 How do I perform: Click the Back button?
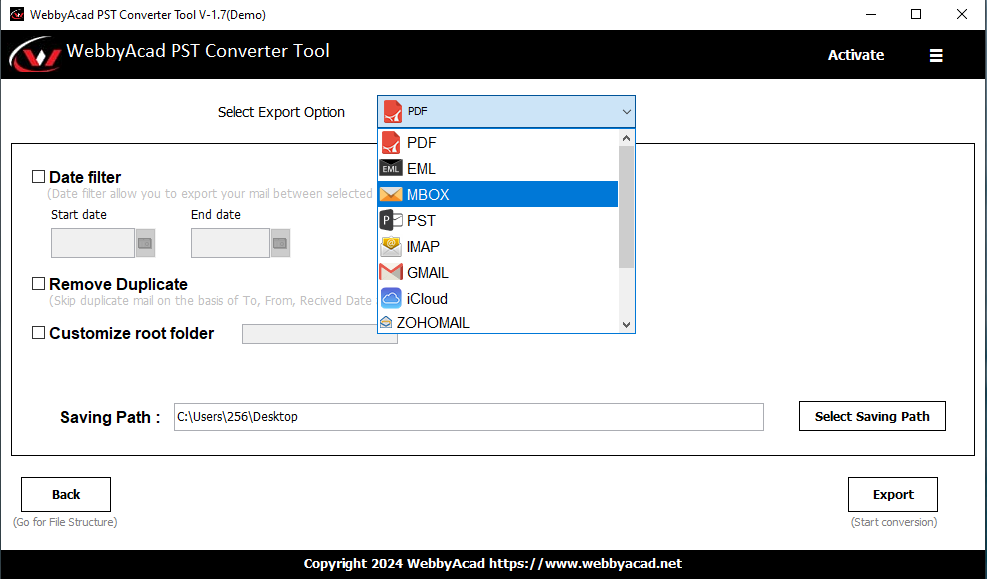[66, 495]
